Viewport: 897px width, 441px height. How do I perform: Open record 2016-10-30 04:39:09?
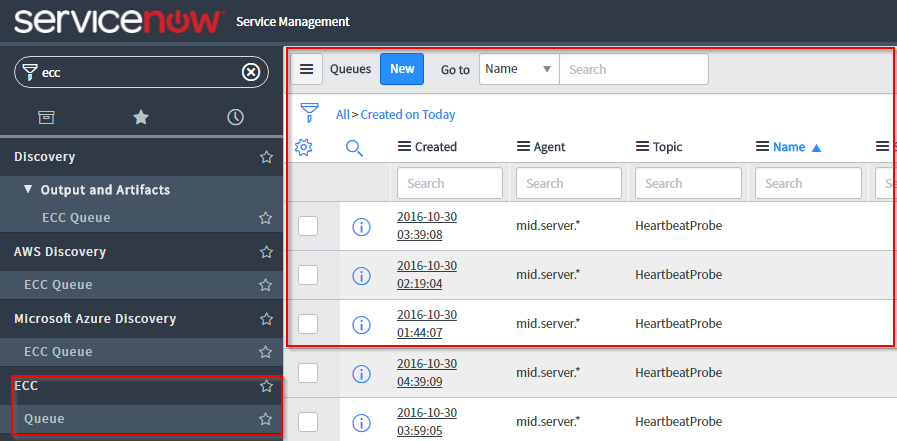click(427, 373)
